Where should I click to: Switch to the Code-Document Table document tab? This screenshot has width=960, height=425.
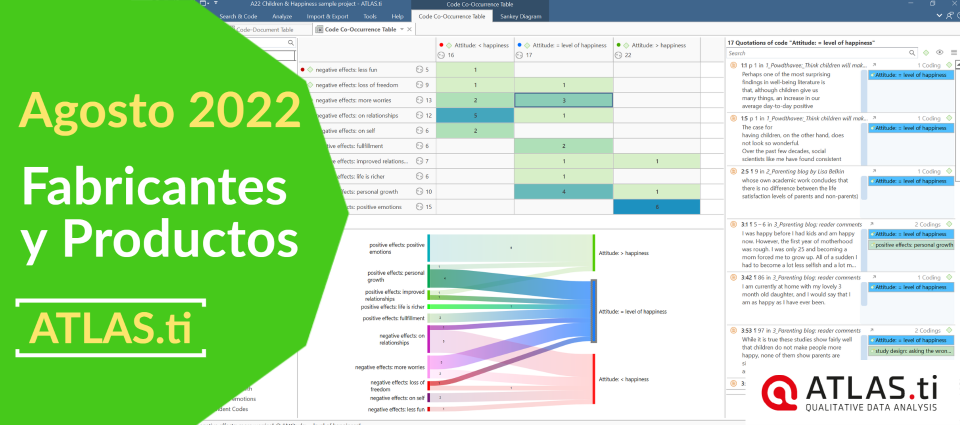tap(266, 29)
